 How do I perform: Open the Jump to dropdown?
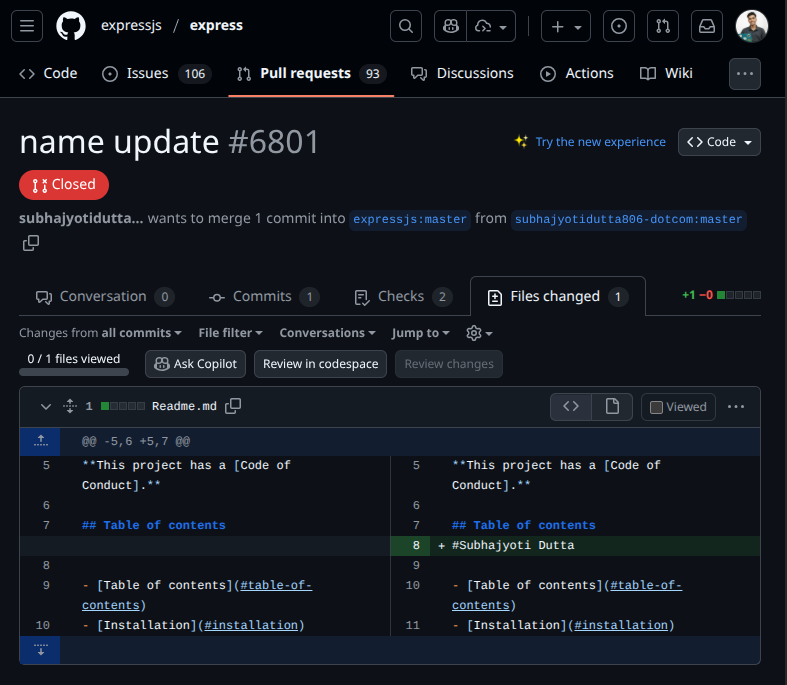420,333
